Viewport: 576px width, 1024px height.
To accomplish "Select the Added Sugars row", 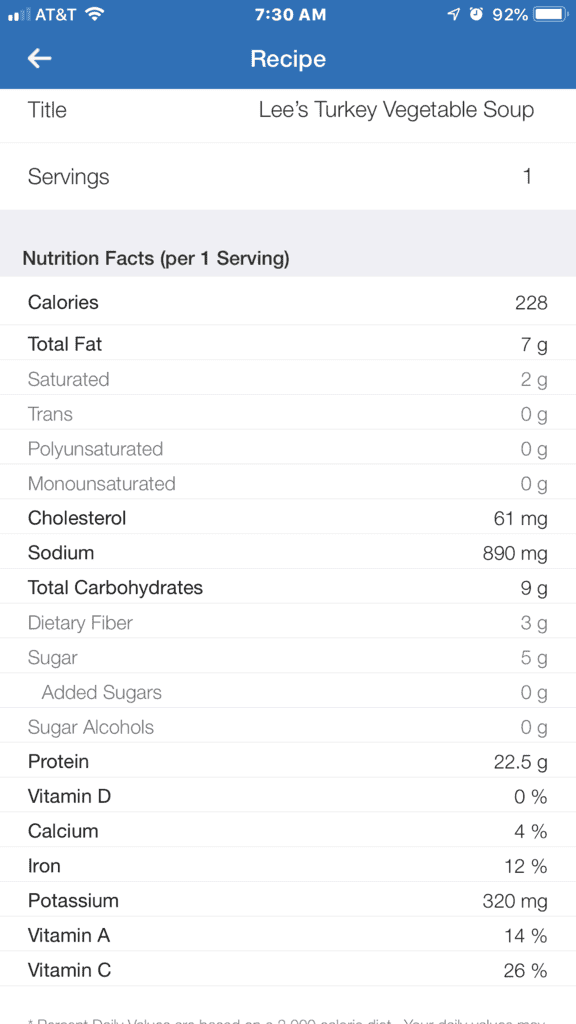I will pos(288,692).
